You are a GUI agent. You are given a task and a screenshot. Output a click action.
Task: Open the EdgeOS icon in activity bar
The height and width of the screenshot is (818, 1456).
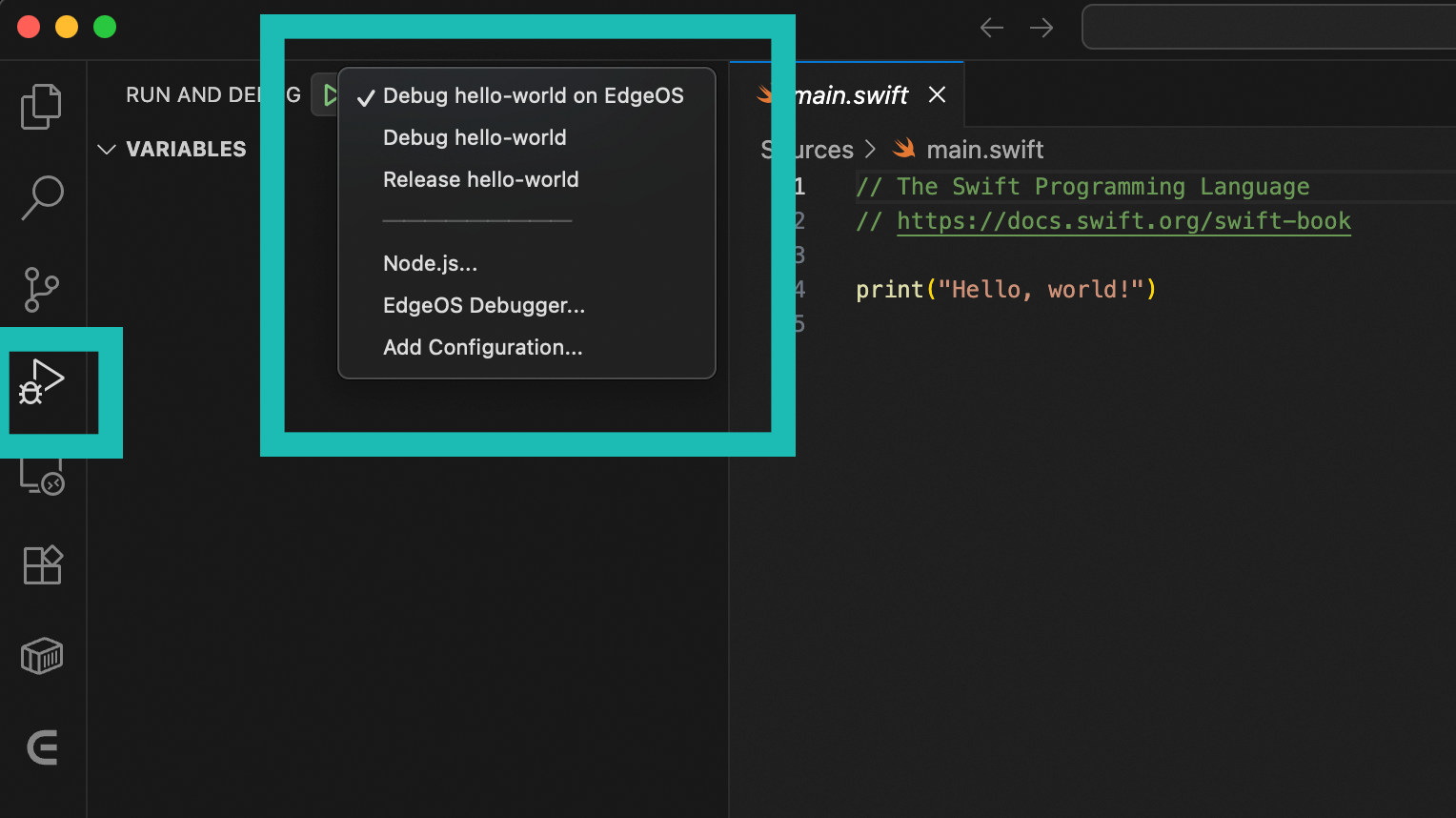pos(43,747)
